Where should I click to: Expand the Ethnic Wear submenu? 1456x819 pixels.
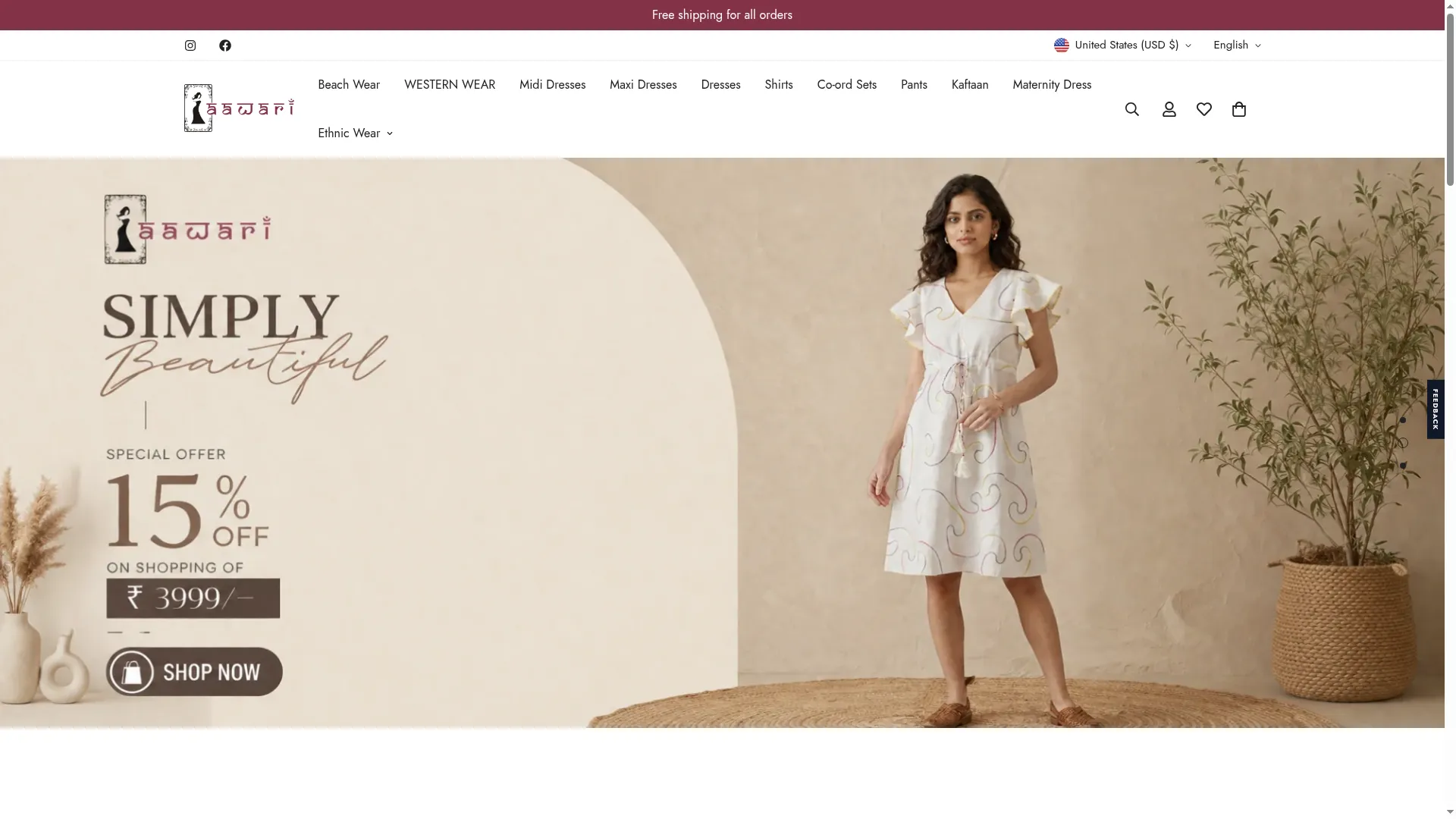pyautogui.click(x=355, y=133)
